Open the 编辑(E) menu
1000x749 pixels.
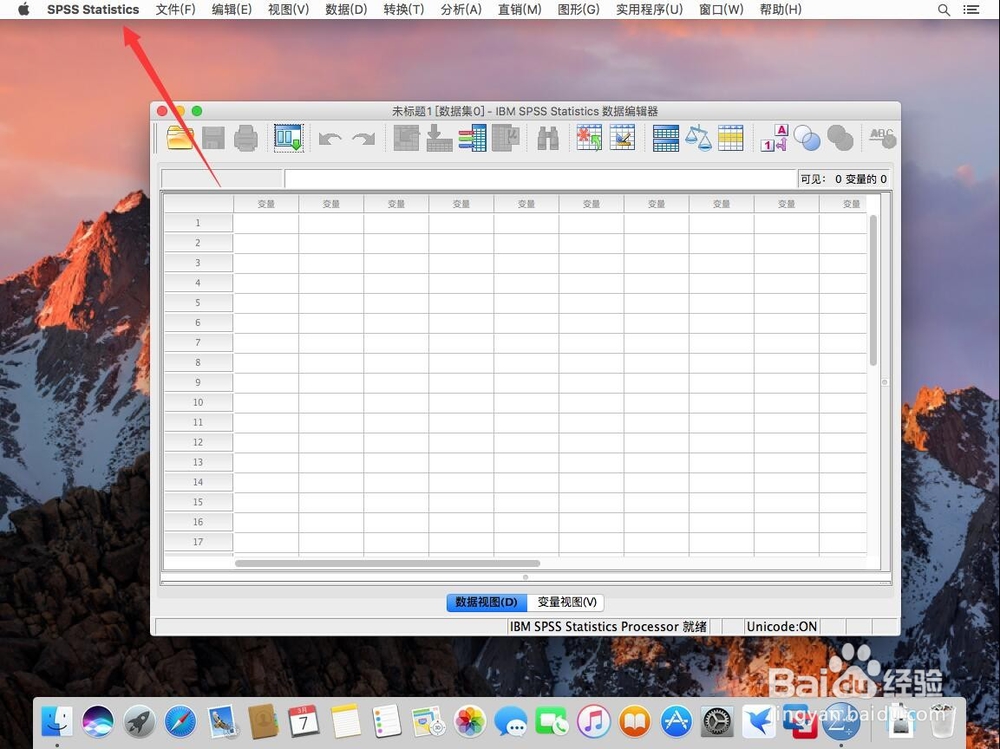232,10
